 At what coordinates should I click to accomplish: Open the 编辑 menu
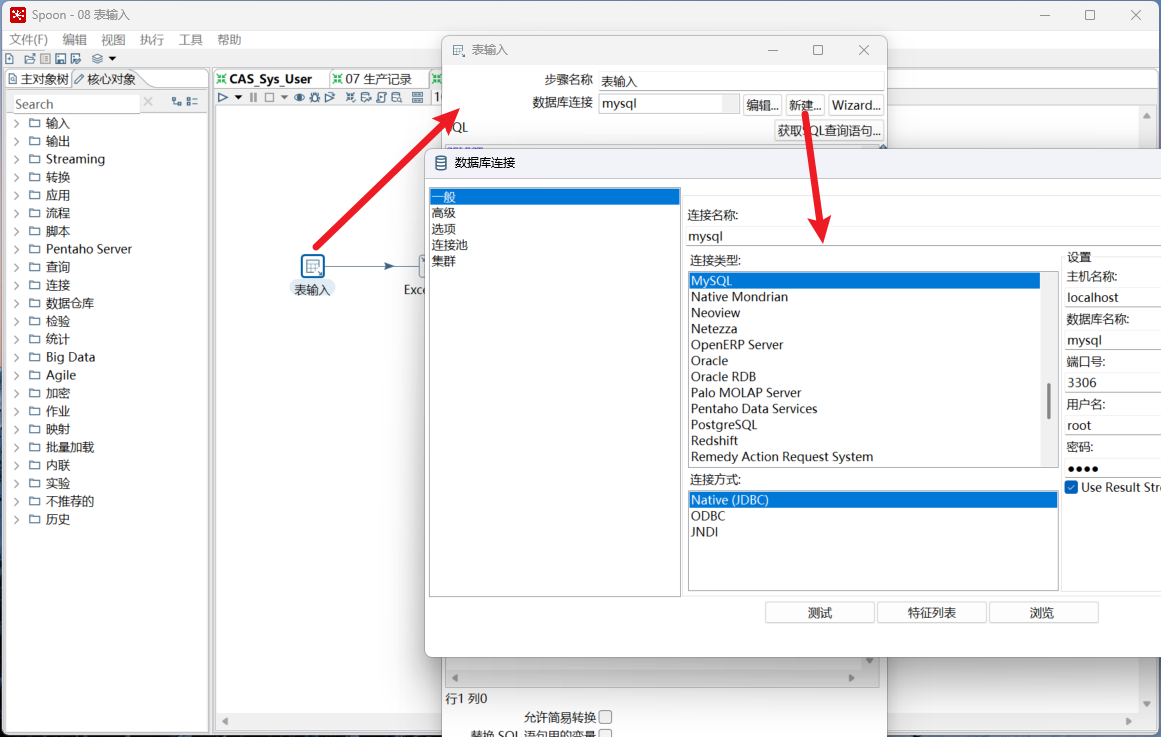(74, 40)
